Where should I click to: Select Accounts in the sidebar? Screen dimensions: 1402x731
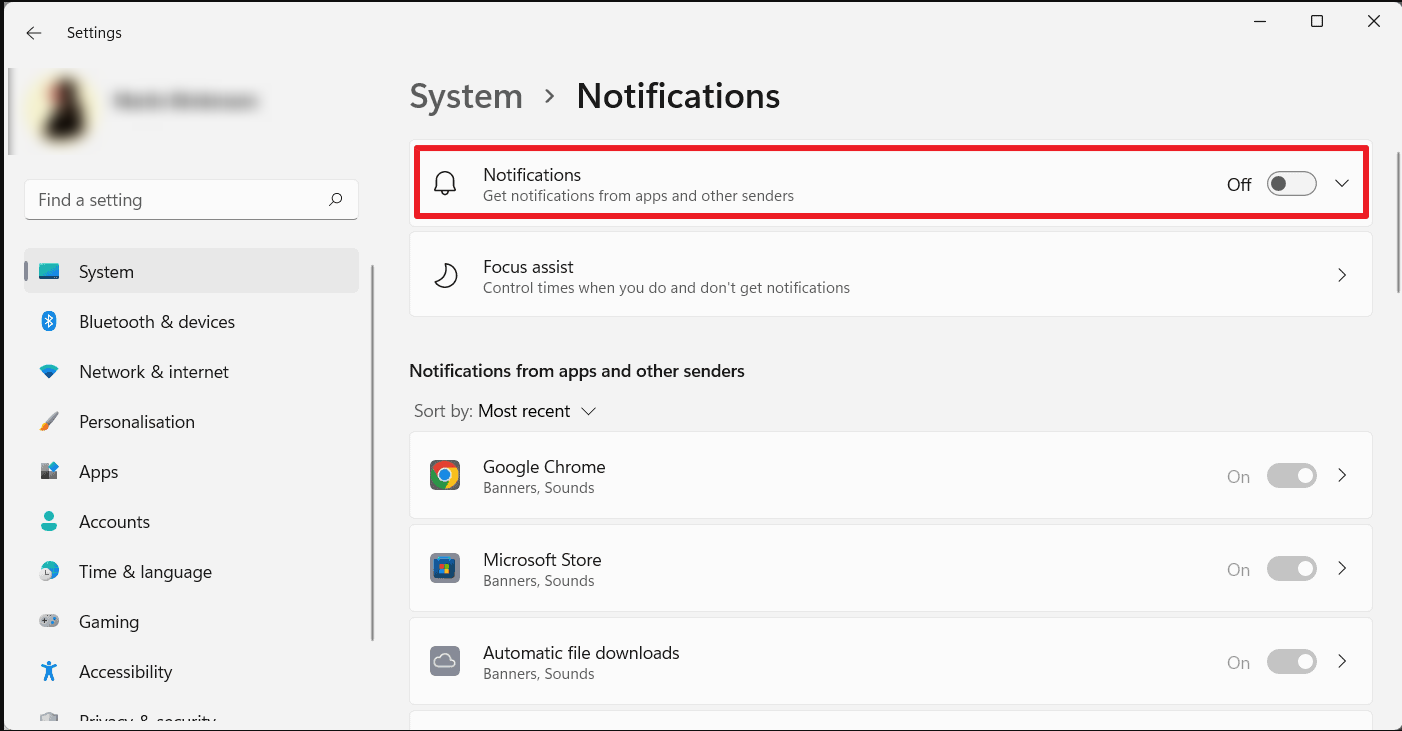pyautogui.click(x=114, y=521)
